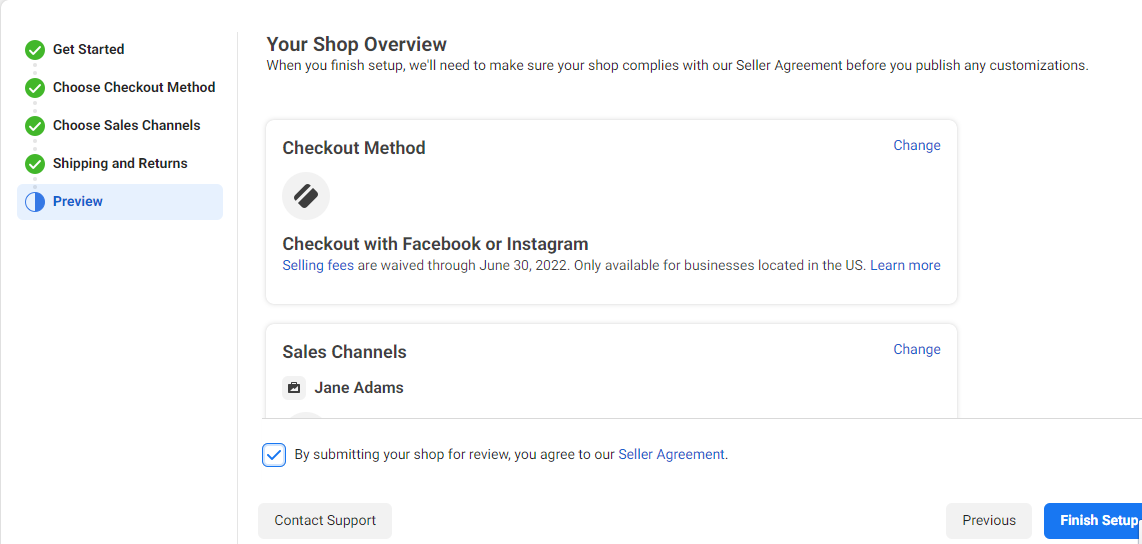Click the green checkmark beside Choose Checkout Method
Viewport: 1142px width, 544px height.
[x=34, y=88]
